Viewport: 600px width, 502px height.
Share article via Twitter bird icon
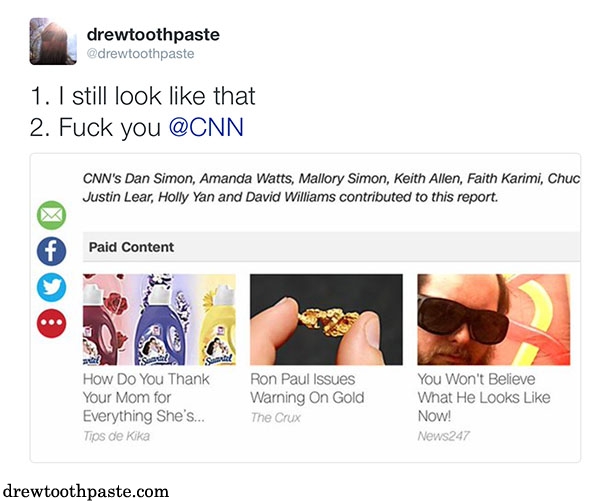(51, 287)
